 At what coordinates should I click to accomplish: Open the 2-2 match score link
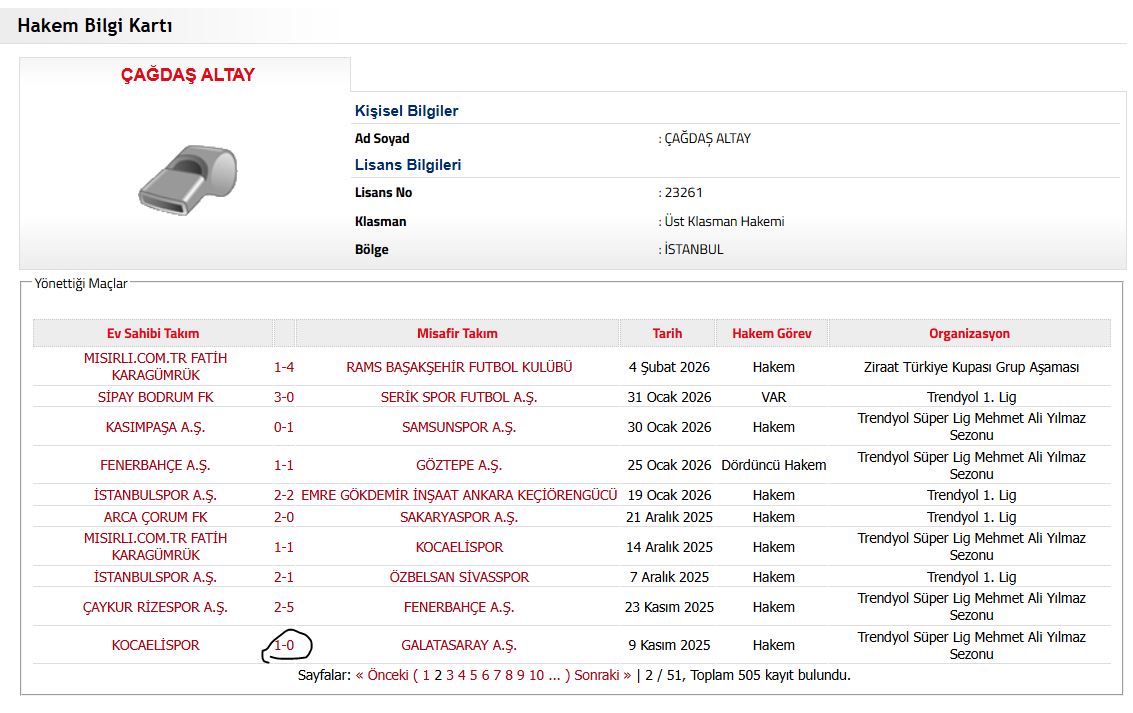pos(284,495)
